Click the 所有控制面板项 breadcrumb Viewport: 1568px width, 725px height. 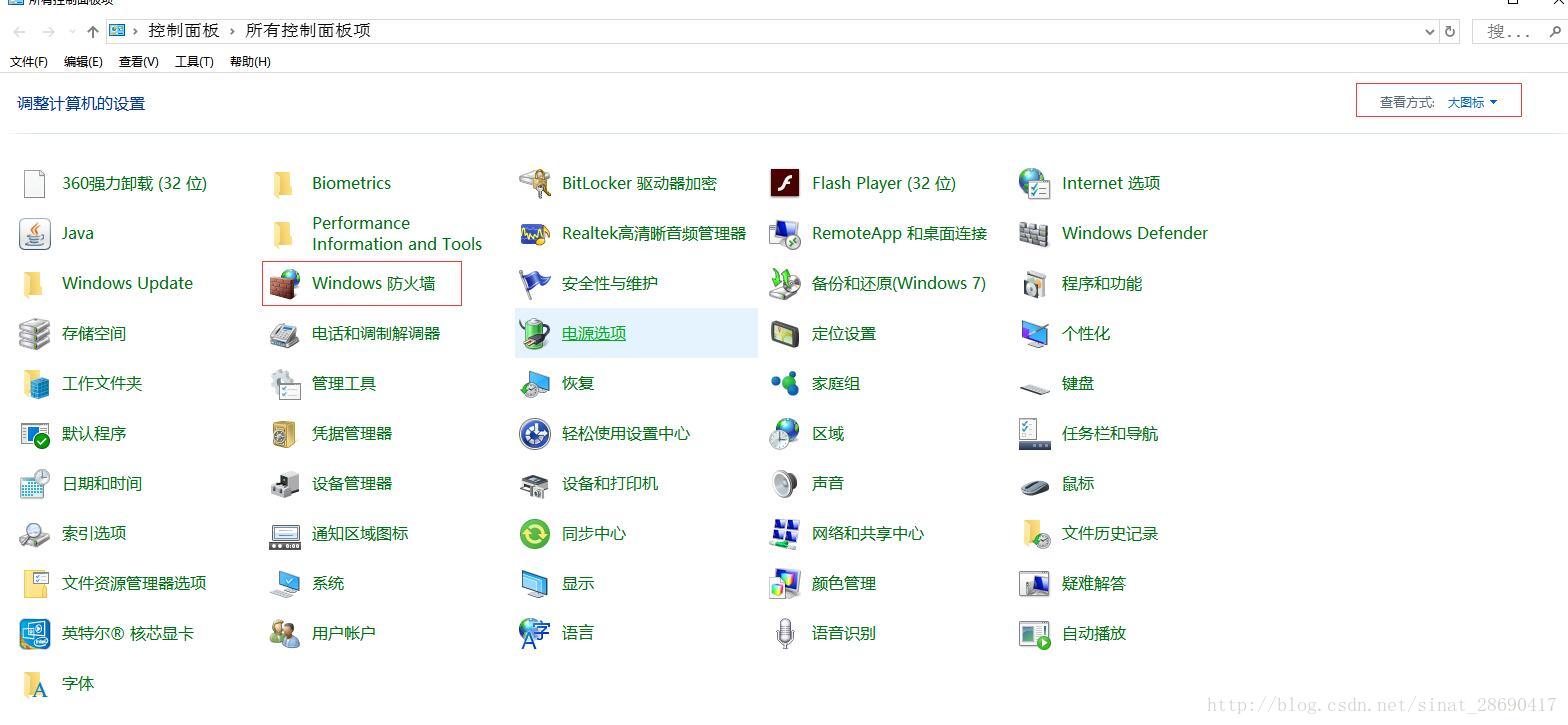point(308,31)
